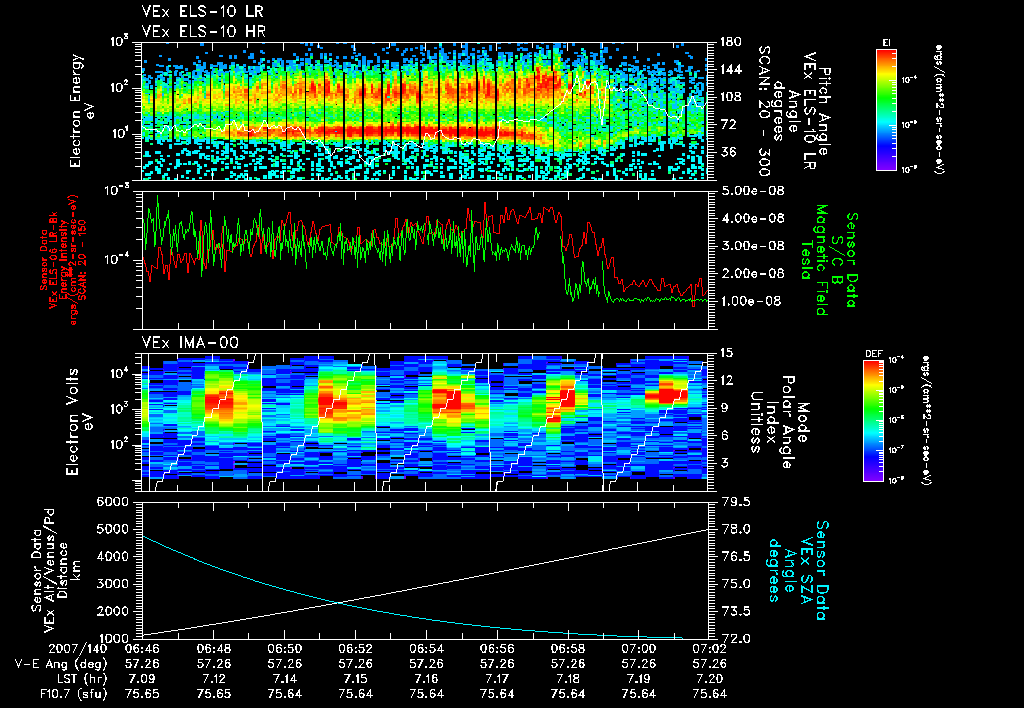Click the LST value 7.12
This screenshot has width=1024, height=708.
click(214, 679)
